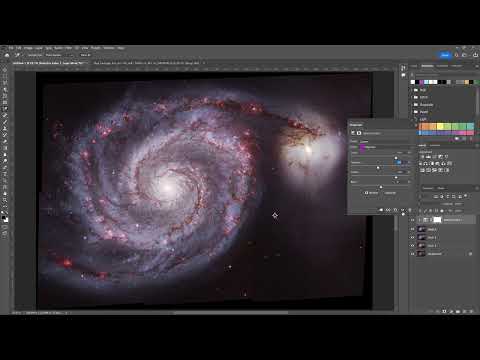Viewport: 480px width, 360px height.
Task: Open the Filter menu
Action: (68, 48)
